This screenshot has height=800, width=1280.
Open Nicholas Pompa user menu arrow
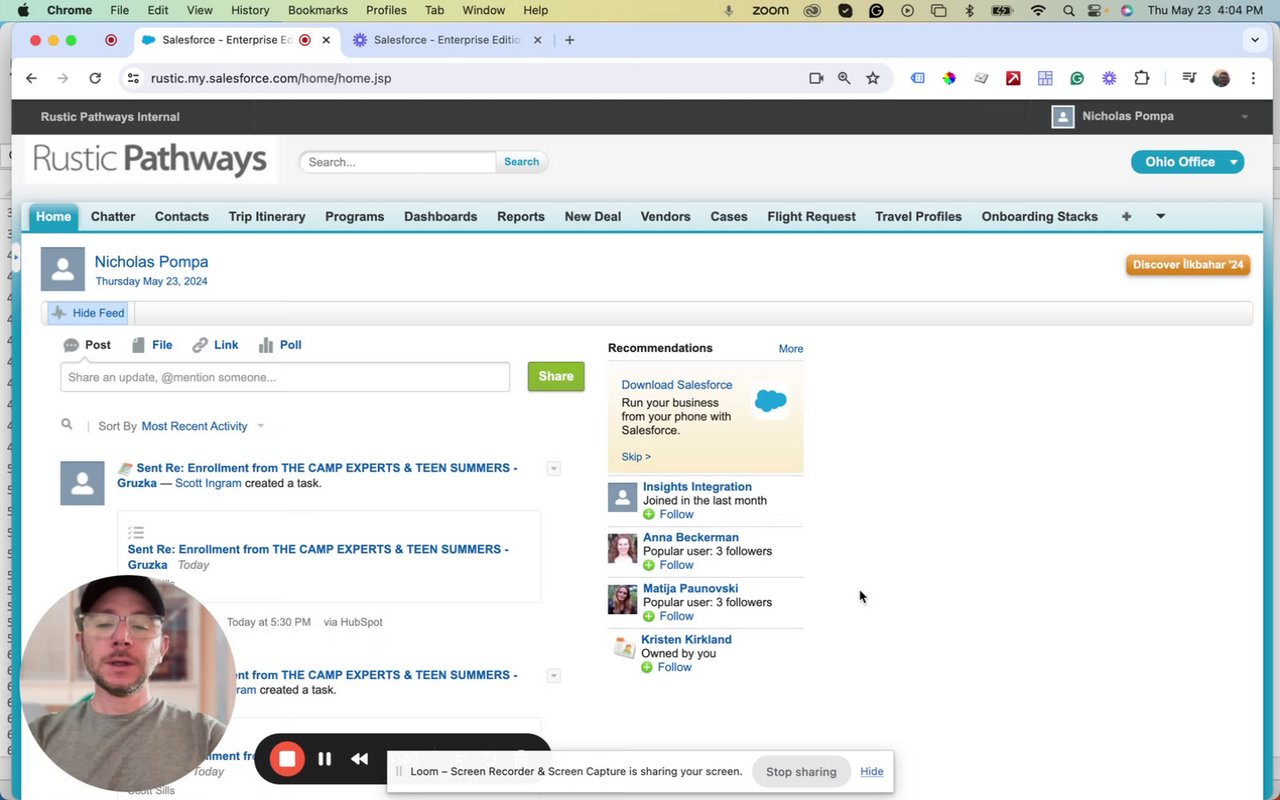[x=1245, y=117]
